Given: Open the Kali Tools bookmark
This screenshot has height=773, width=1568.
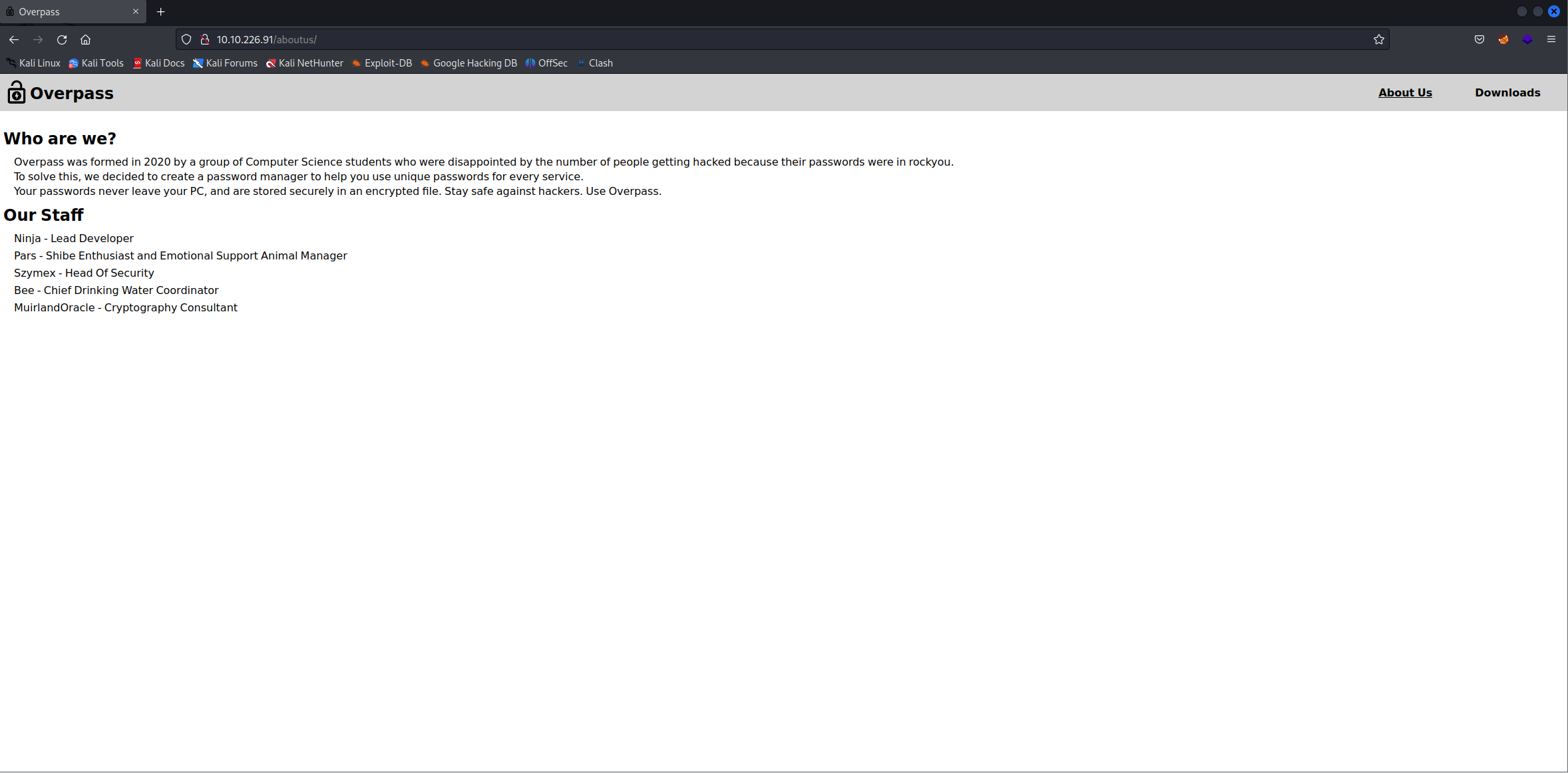Looking at the screenshot, I should [x=97, y=63].
